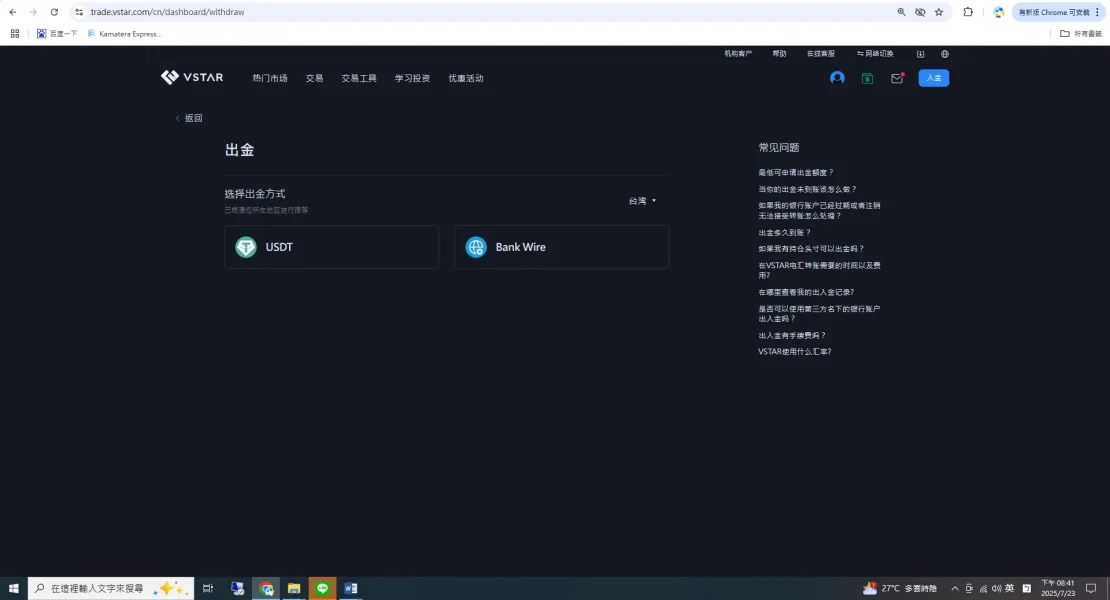This screenshot has height=600, width=1110.
Task: Open the 学习投资 menu
Action: (412, 78)
